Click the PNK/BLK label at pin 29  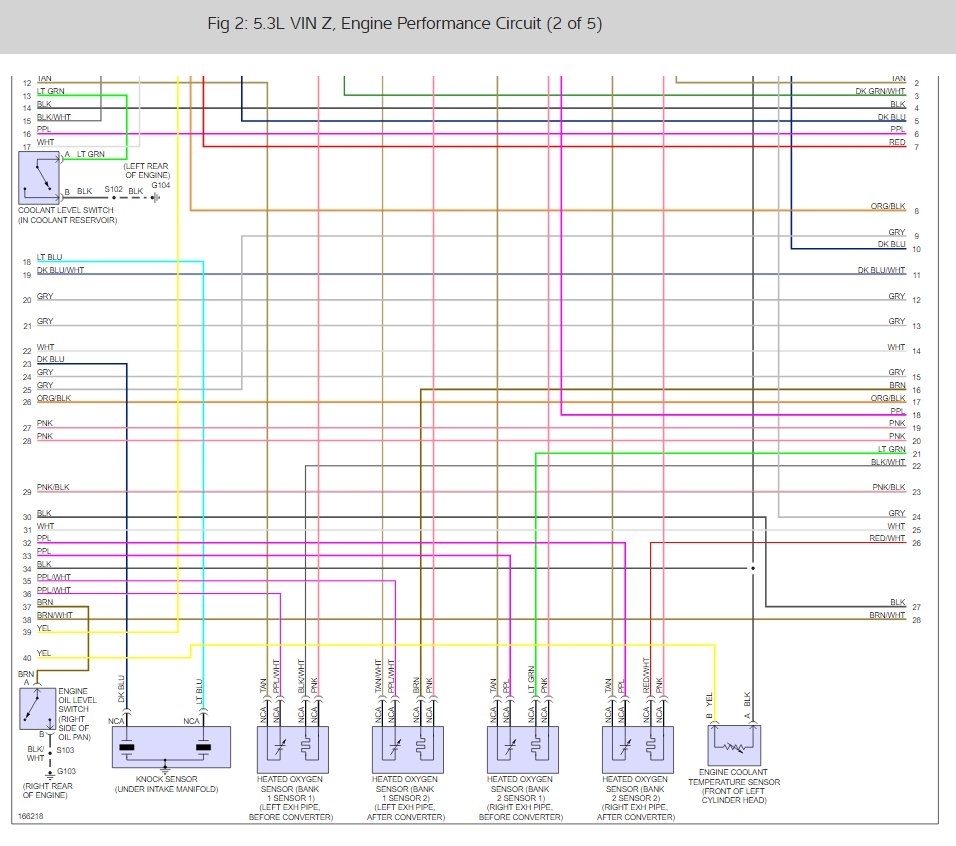[53, 487]
